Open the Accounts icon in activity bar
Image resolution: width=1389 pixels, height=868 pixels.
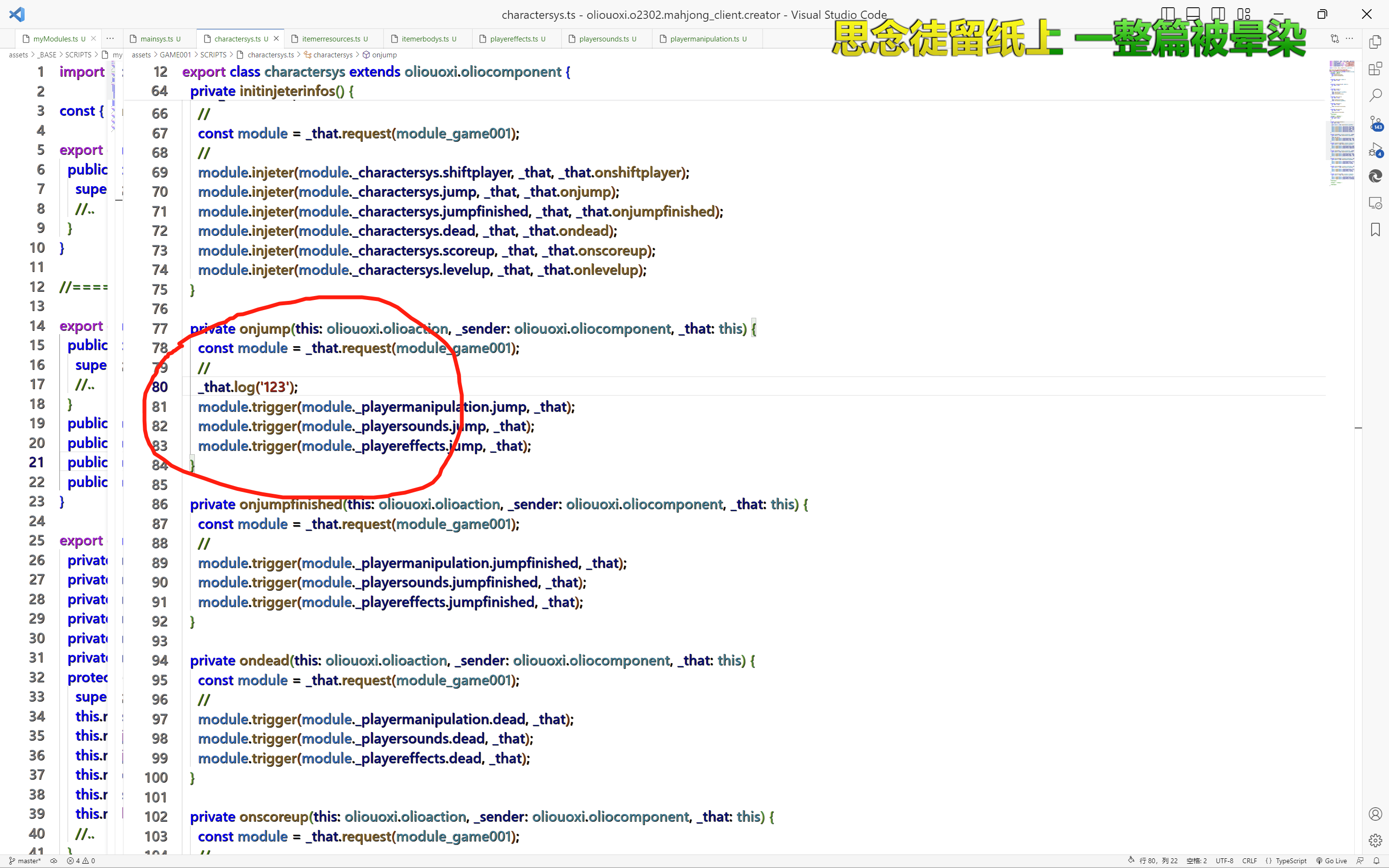pyautogui.click(x=1375, y=814)
